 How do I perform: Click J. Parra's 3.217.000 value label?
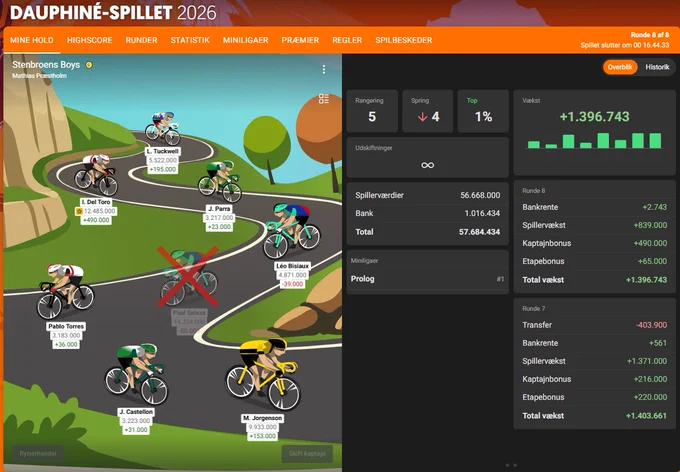click(219, 218)
